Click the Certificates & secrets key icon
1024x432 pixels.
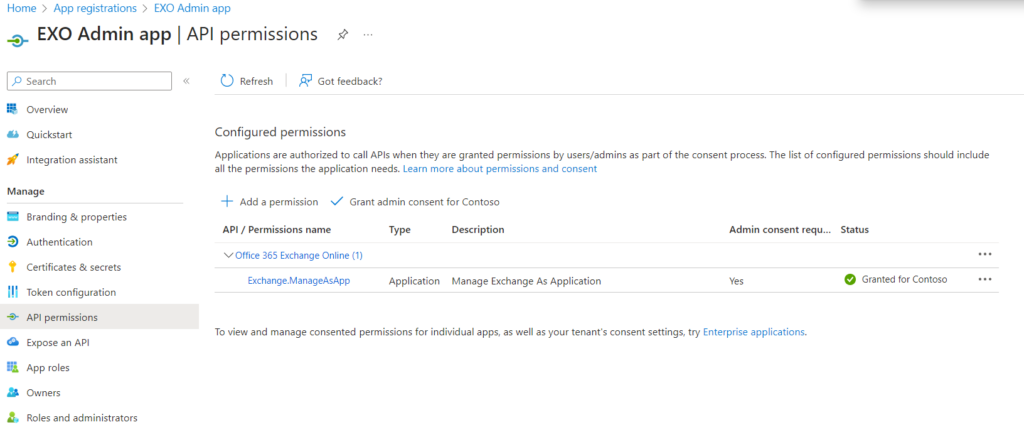pos(12,267)
